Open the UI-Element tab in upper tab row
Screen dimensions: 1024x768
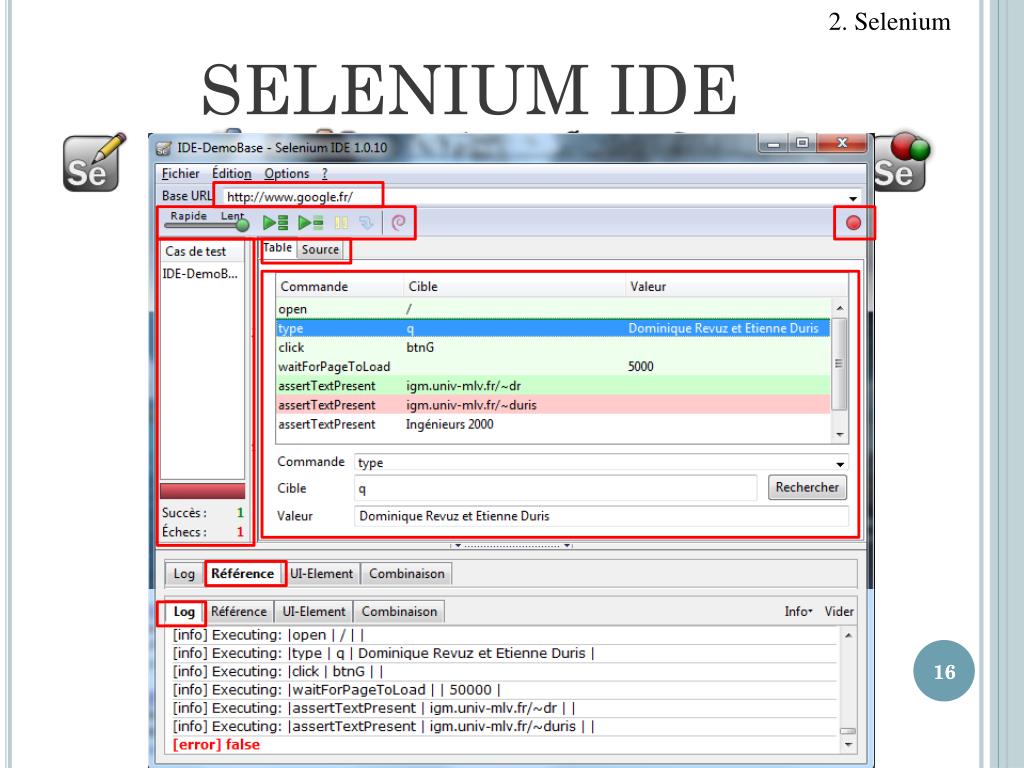click(321, 573)
